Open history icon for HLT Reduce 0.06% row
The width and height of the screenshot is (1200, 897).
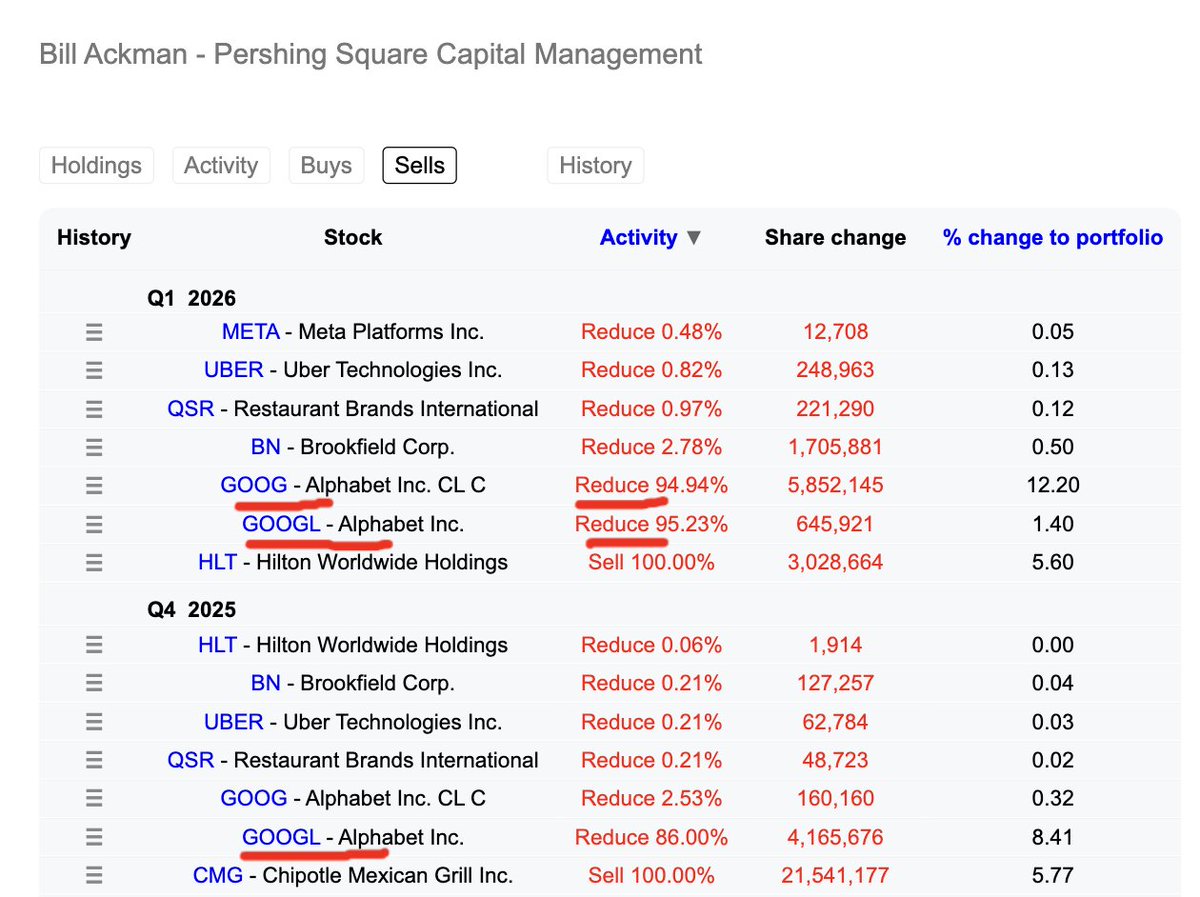[x=94, y=645]
